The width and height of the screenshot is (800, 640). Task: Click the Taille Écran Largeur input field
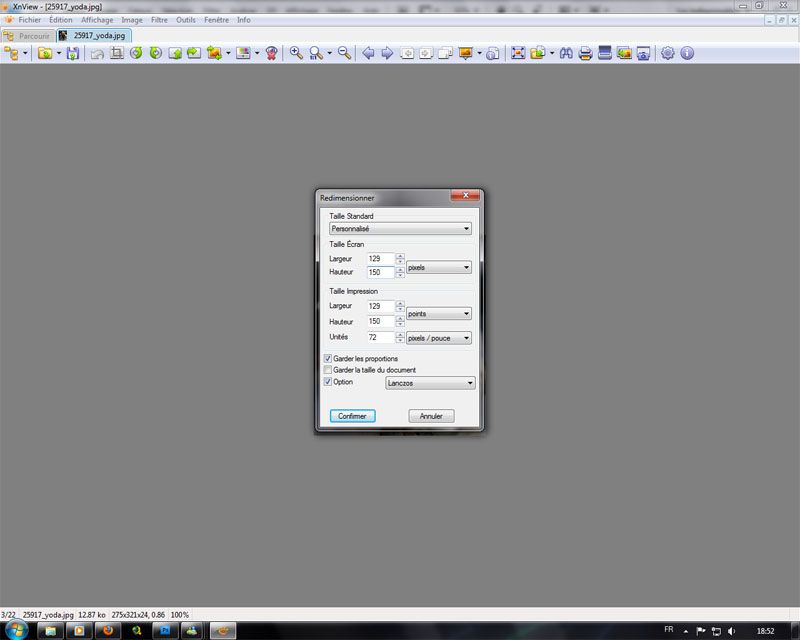(x=381, y=259)
